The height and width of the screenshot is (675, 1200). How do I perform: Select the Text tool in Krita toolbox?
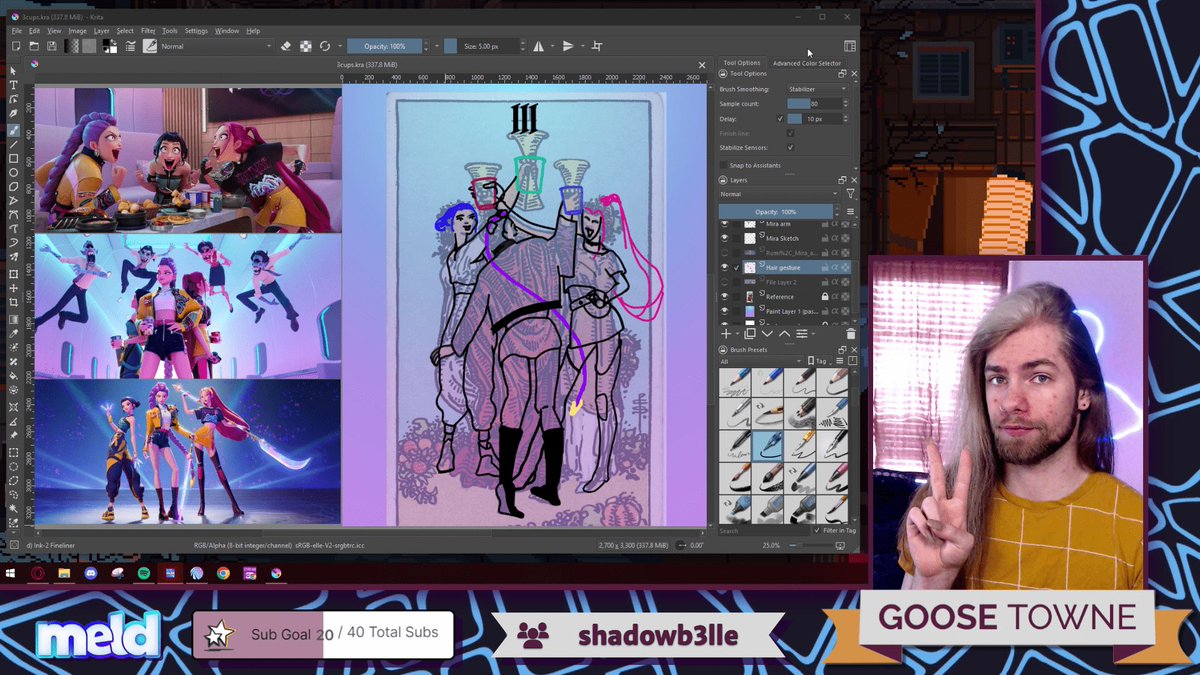(x=14, y=85)
